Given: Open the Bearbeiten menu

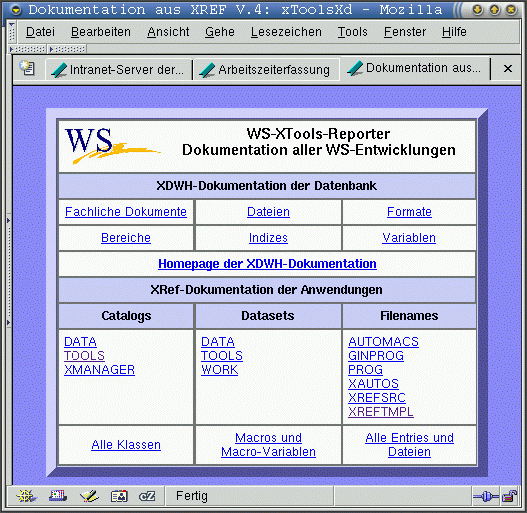Looking at the screenshot, I should (x=101, y=32).
